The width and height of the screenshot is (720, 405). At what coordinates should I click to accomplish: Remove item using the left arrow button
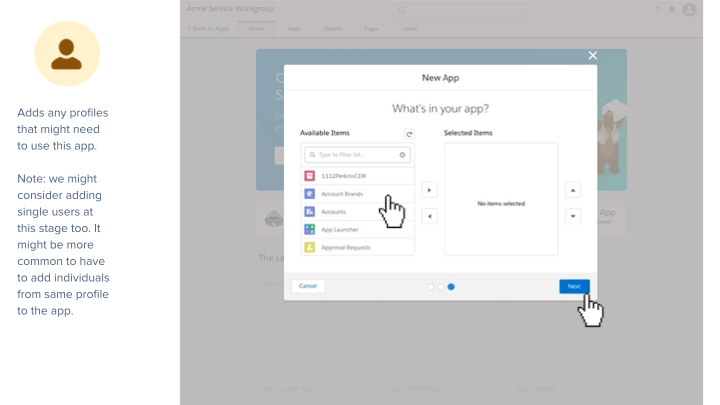[429, 216]
